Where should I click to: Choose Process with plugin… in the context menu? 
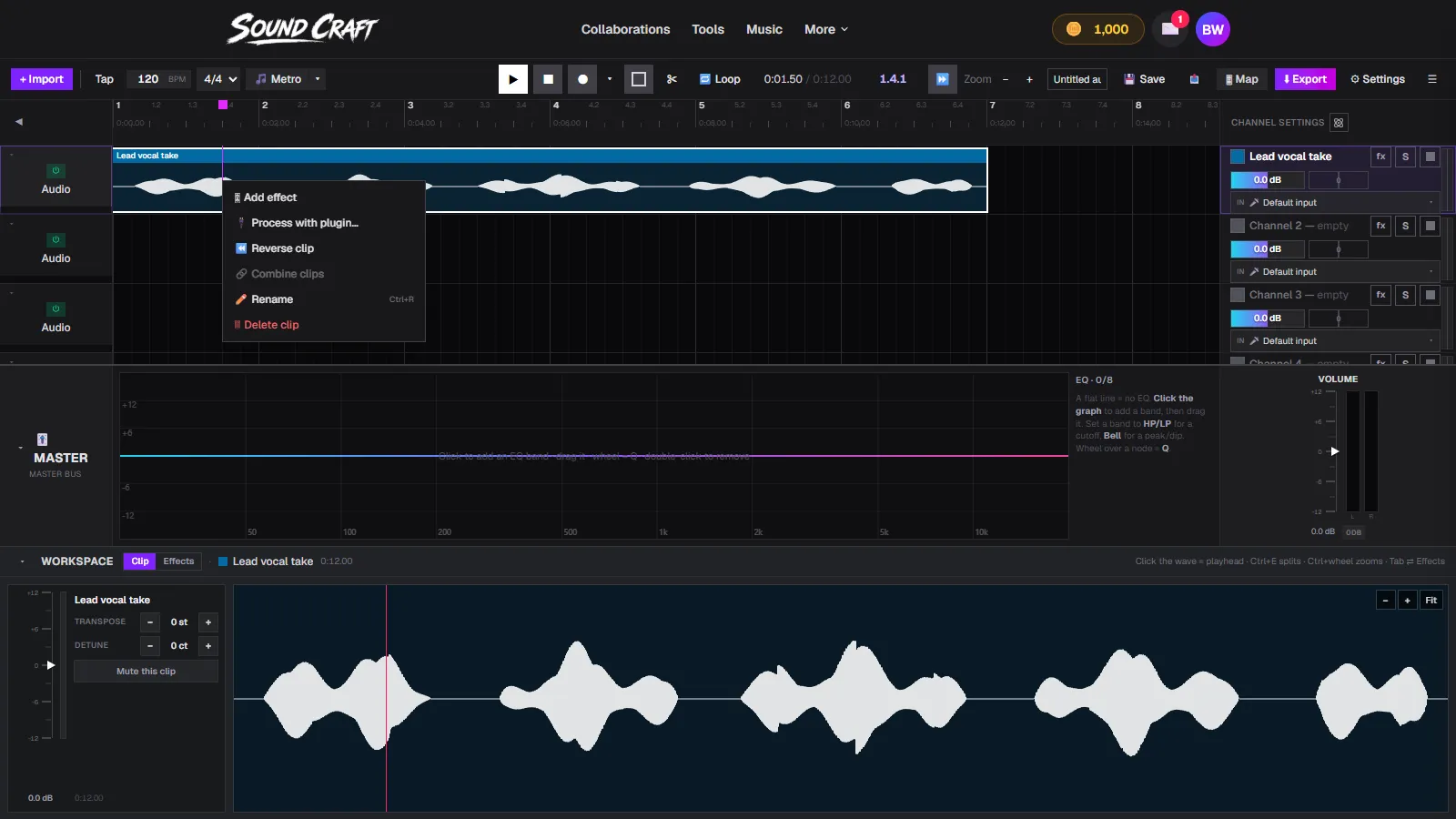click(x=324, y=223)
